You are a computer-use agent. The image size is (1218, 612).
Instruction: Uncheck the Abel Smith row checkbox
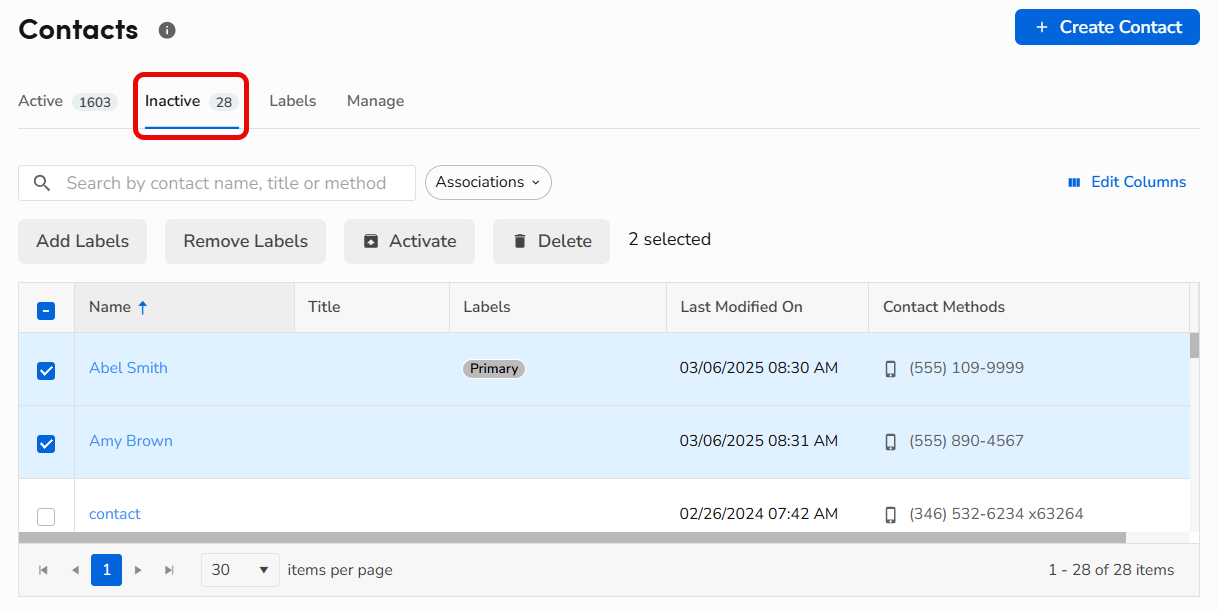click(46, 371)
